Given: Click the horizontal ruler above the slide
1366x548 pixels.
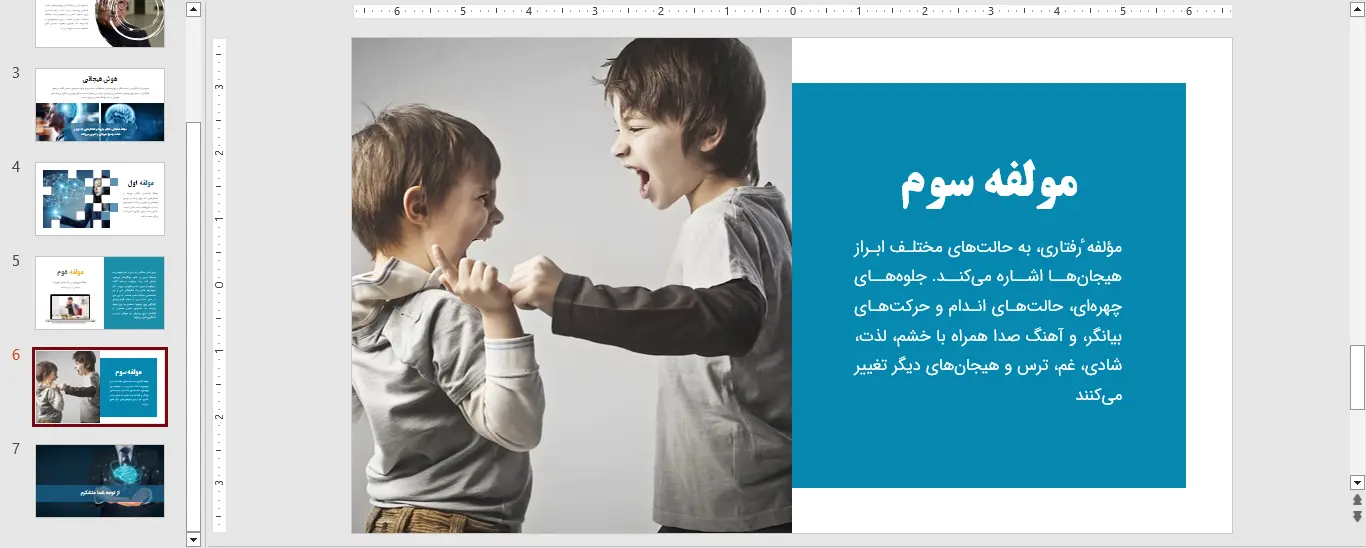Looking at the screenshot, I should click(792, 12).
